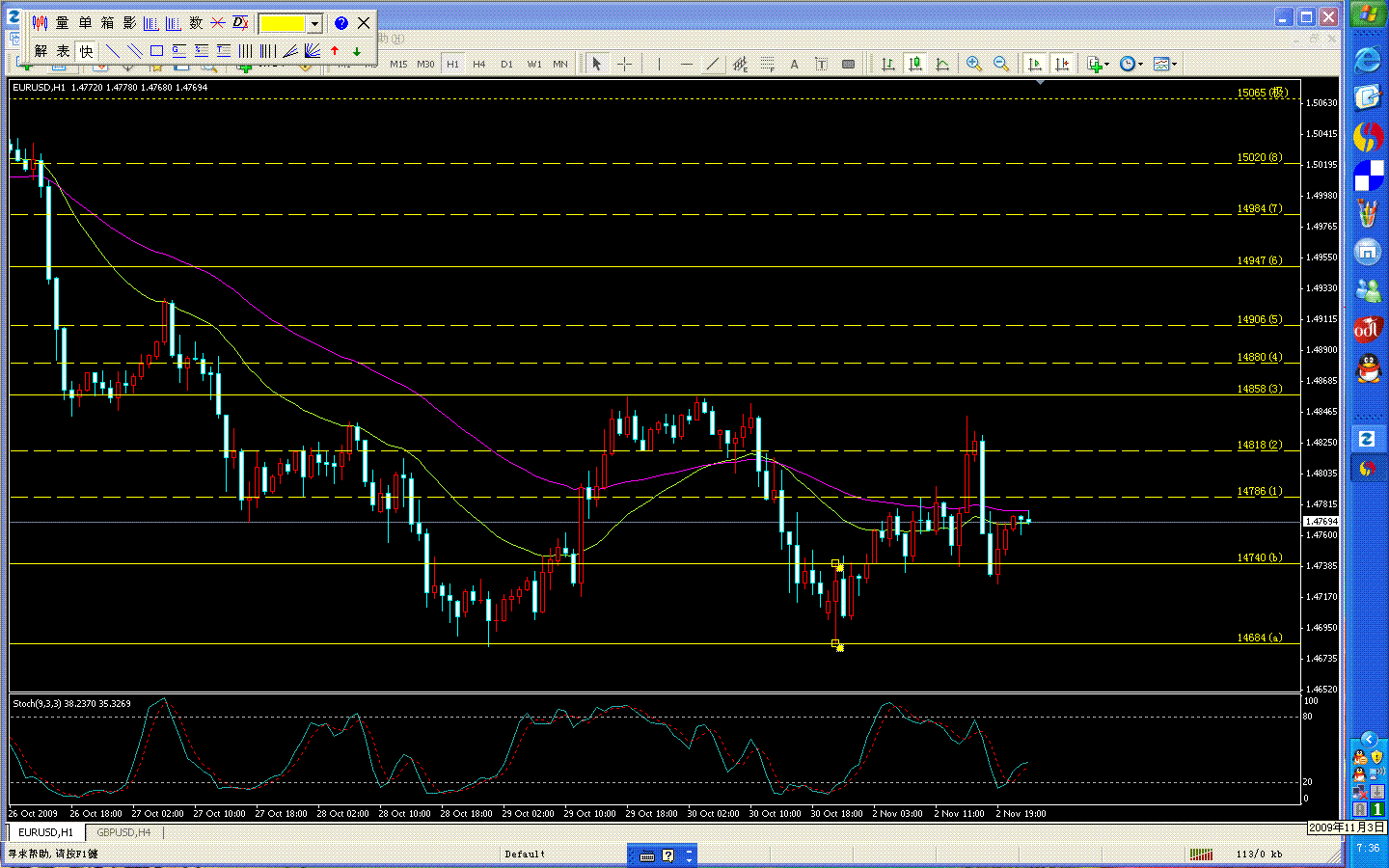Screen dimensions: 1389x868
Task: Select the cursor arrow tool
Action: (x=597, y=64)
